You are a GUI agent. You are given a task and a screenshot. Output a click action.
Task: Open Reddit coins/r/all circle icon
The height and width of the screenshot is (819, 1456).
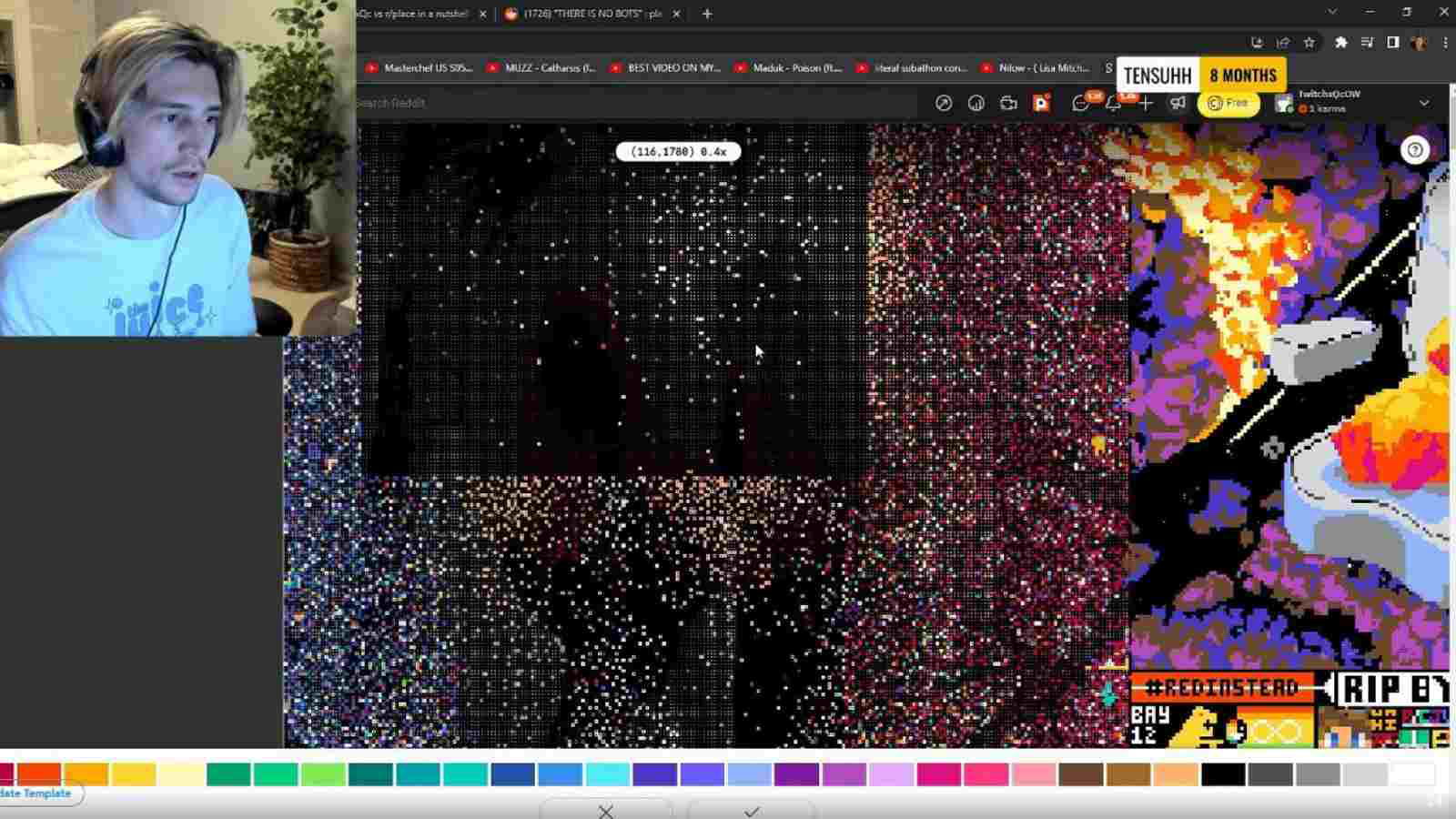(x=976, y=103)
